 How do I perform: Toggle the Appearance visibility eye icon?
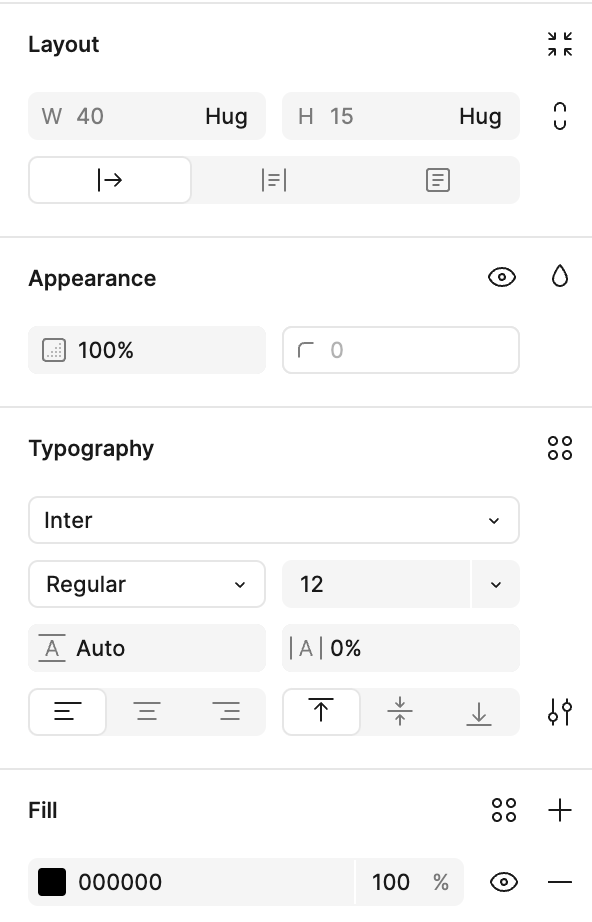point(502,277)
